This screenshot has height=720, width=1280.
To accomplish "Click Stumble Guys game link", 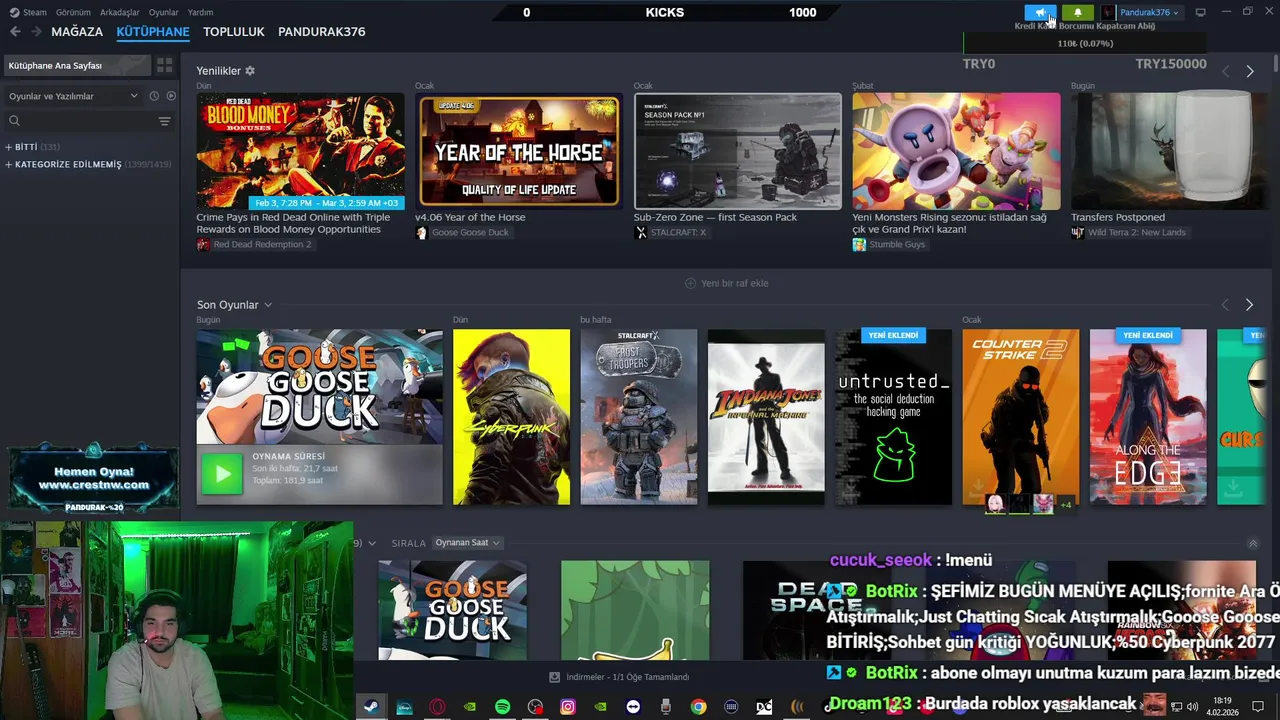I will pyautogui.click(x=889, y=245).
